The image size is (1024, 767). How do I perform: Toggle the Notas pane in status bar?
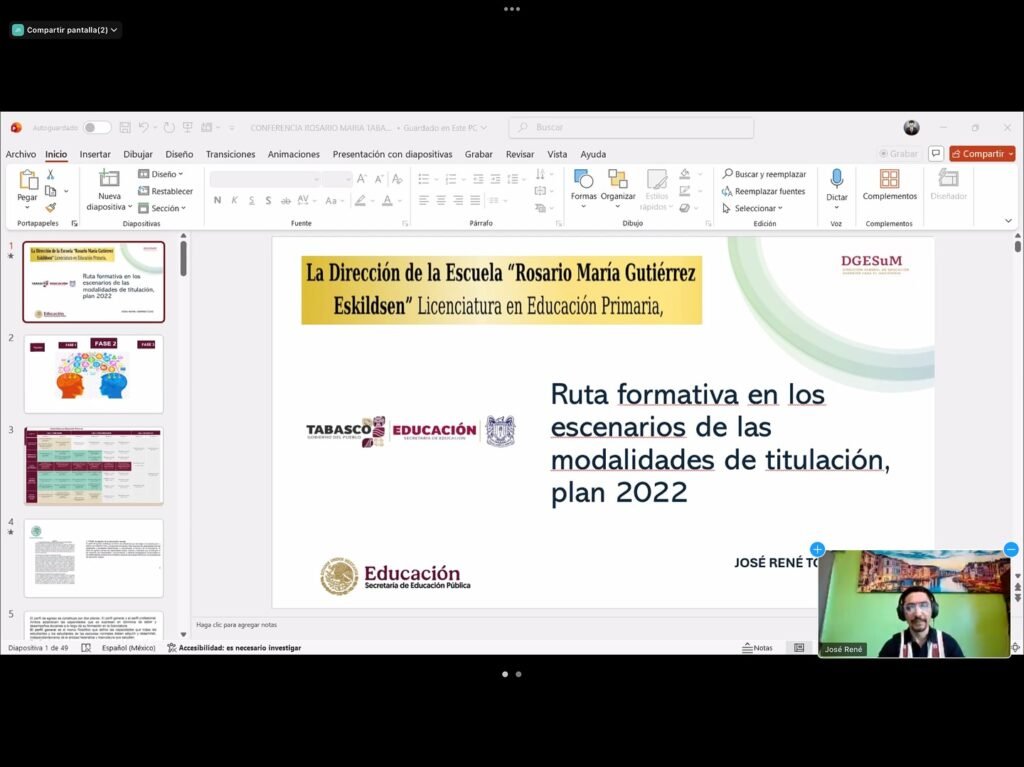pyautogui.click(x=757, y=648)
